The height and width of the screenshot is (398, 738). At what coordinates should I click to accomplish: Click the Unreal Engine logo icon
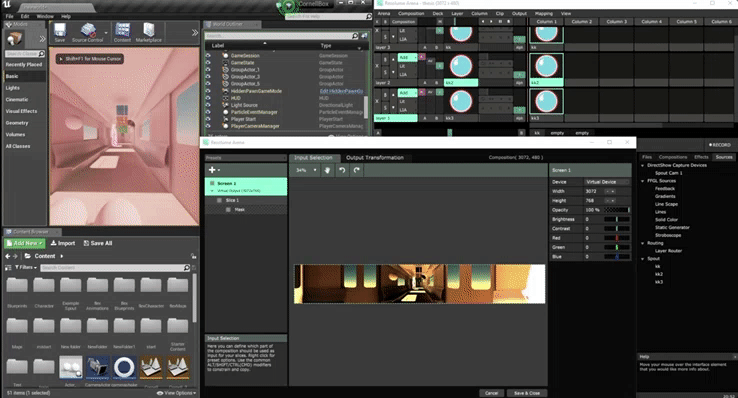[x=7, y=5]
